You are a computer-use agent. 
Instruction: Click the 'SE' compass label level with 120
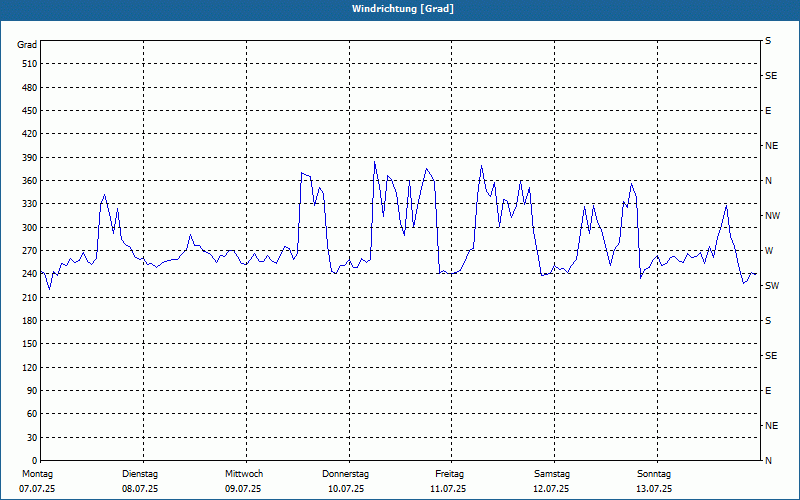[x=771, y=356]
